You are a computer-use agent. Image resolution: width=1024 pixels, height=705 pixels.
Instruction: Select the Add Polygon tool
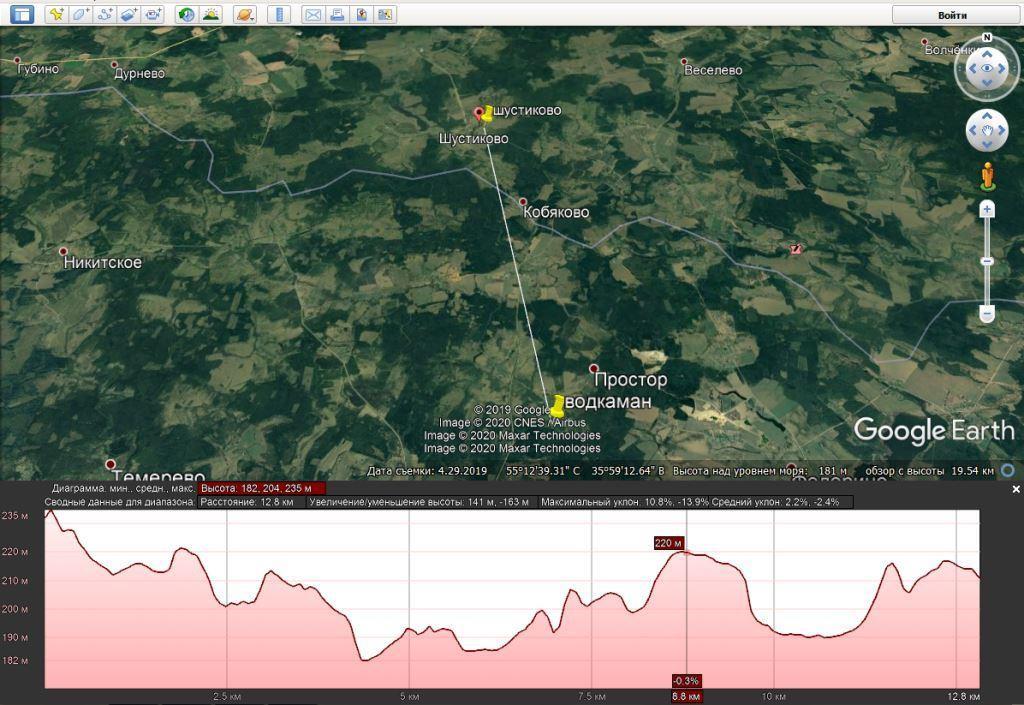[x=80, y=14]
